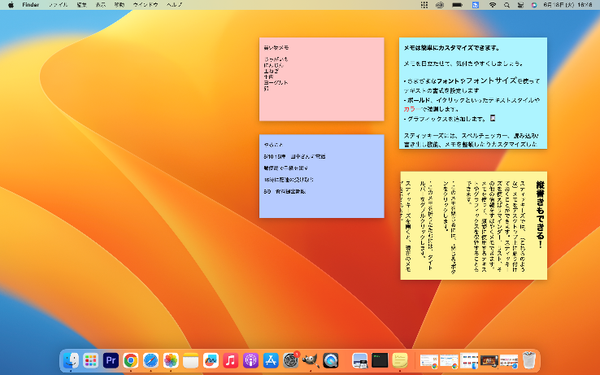Image resolution: width=600 pixels, height=375 pixels.
Task: Launch Freeform from the Dock
Action: tap(210, 360)
